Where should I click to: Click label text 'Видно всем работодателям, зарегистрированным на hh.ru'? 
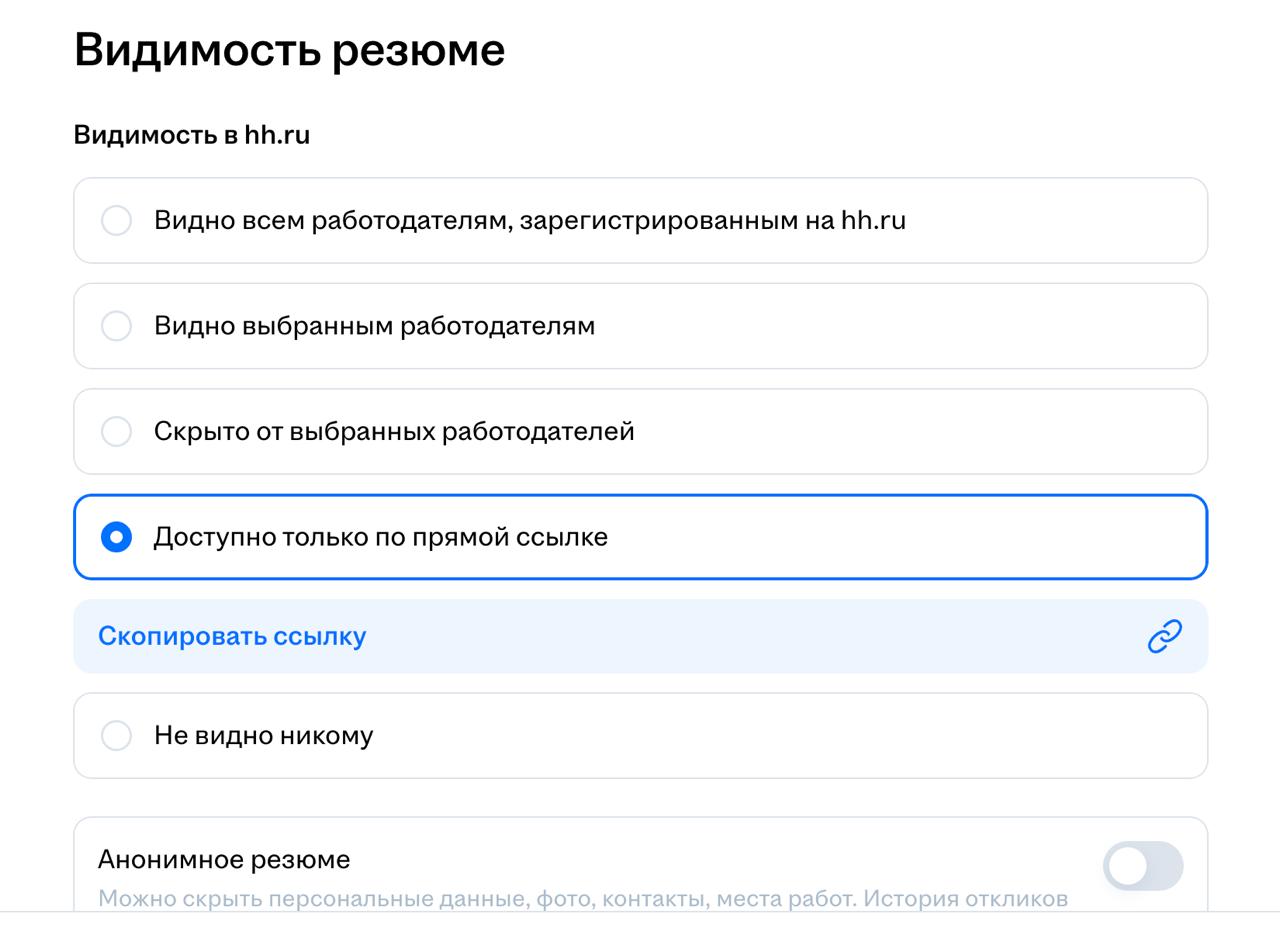pyautogui.click(x=530, y=220)
